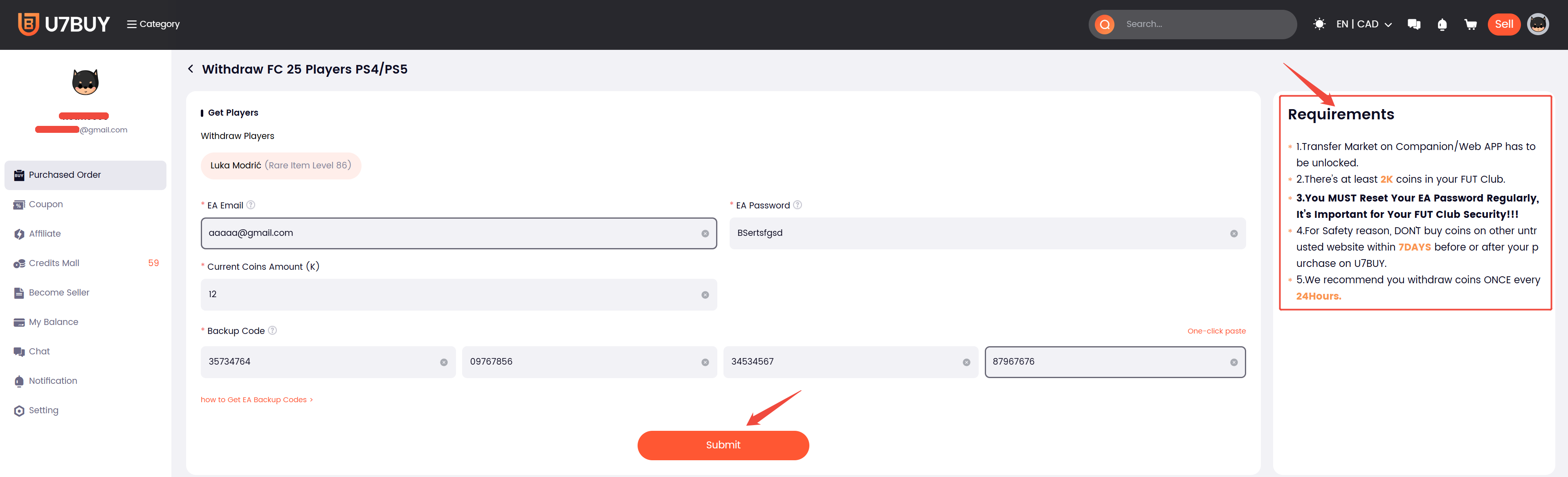Open the notification bell in header
This screenshot has width=1568, height=477.
click(x=1441, y=25)
